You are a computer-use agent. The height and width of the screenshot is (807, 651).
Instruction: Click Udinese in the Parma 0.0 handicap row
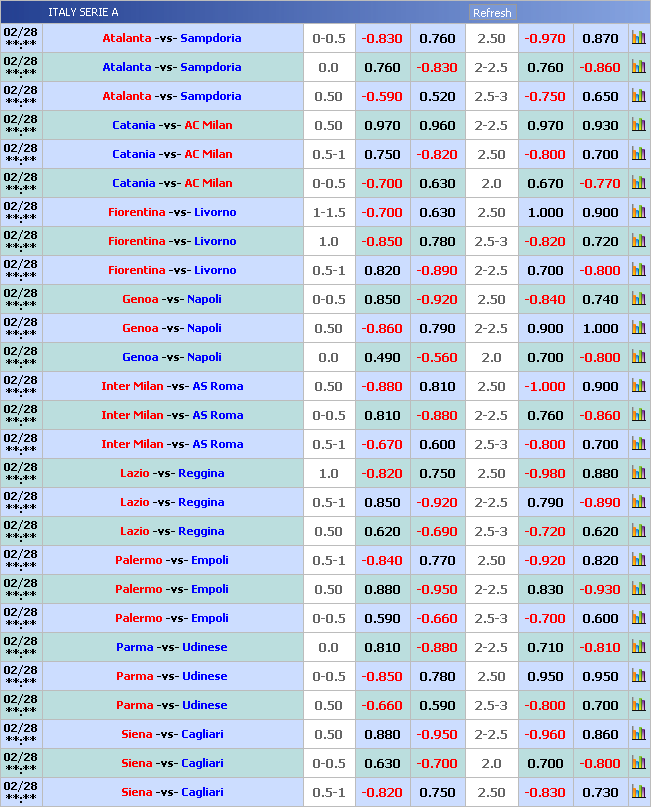(204, 647)
